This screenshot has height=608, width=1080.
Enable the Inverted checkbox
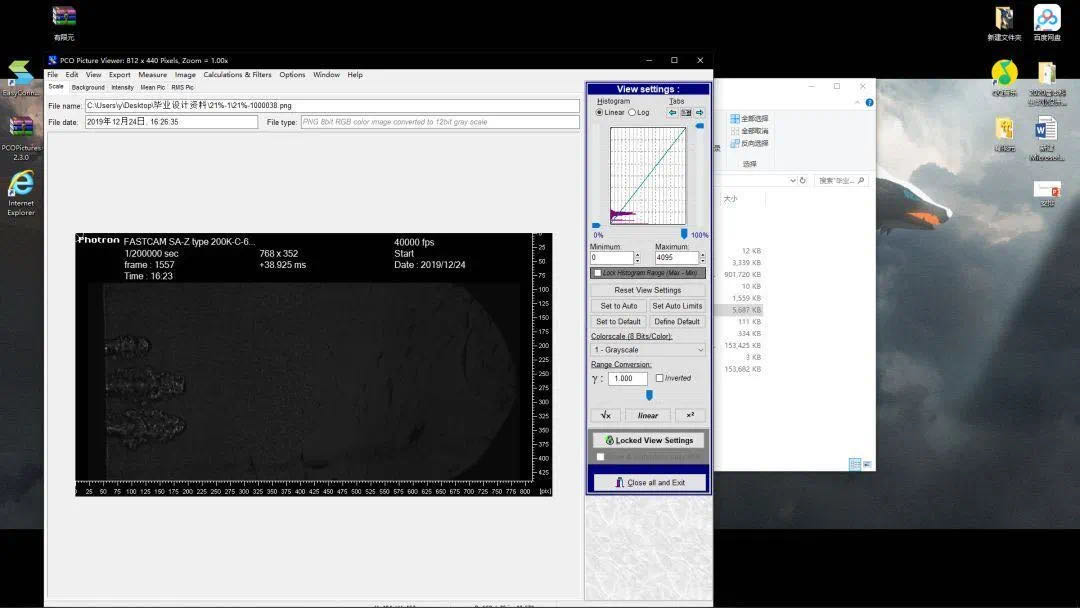(660, 378)
